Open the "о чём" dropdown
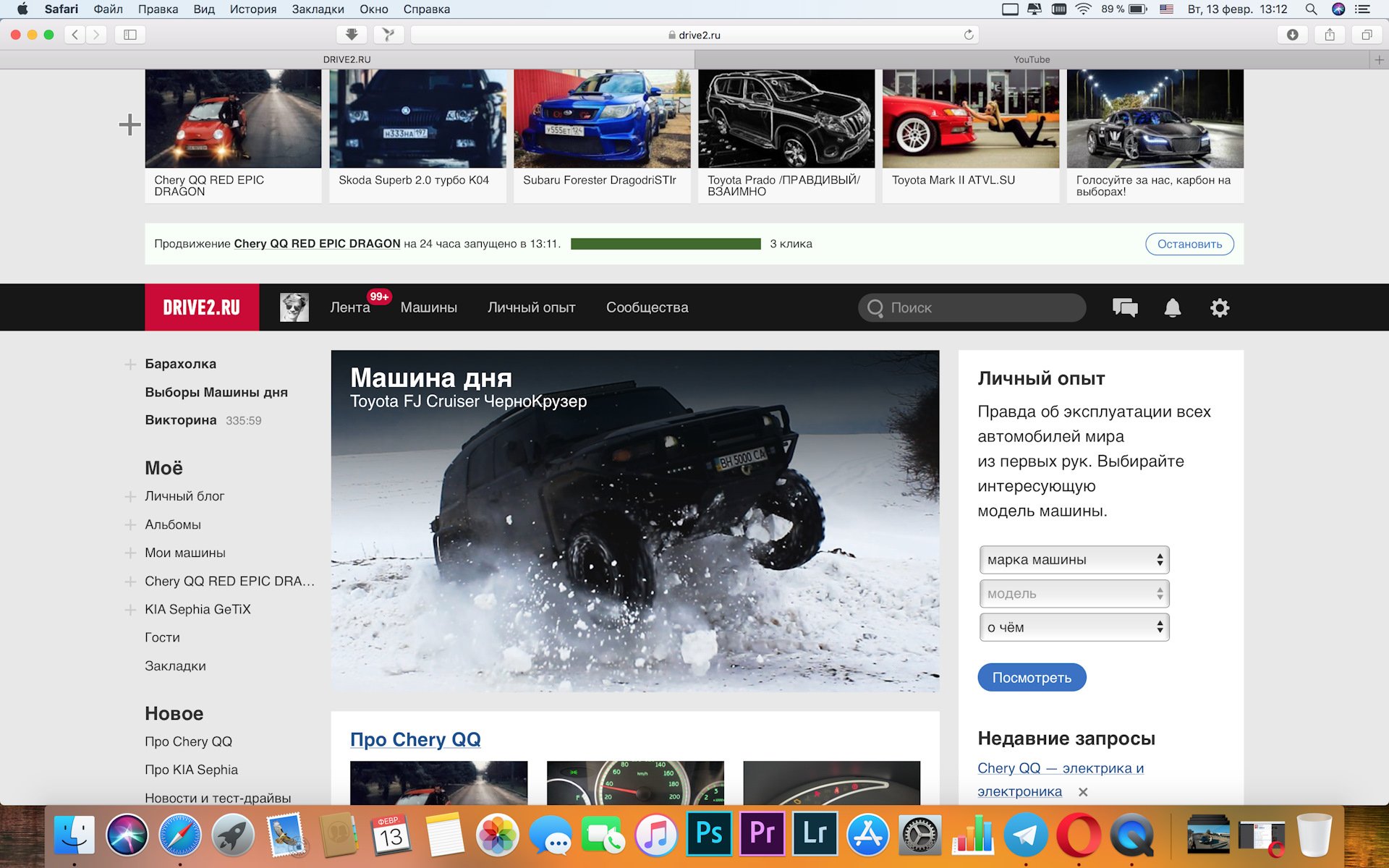 pyautogui.click(x=1074, y=627)
